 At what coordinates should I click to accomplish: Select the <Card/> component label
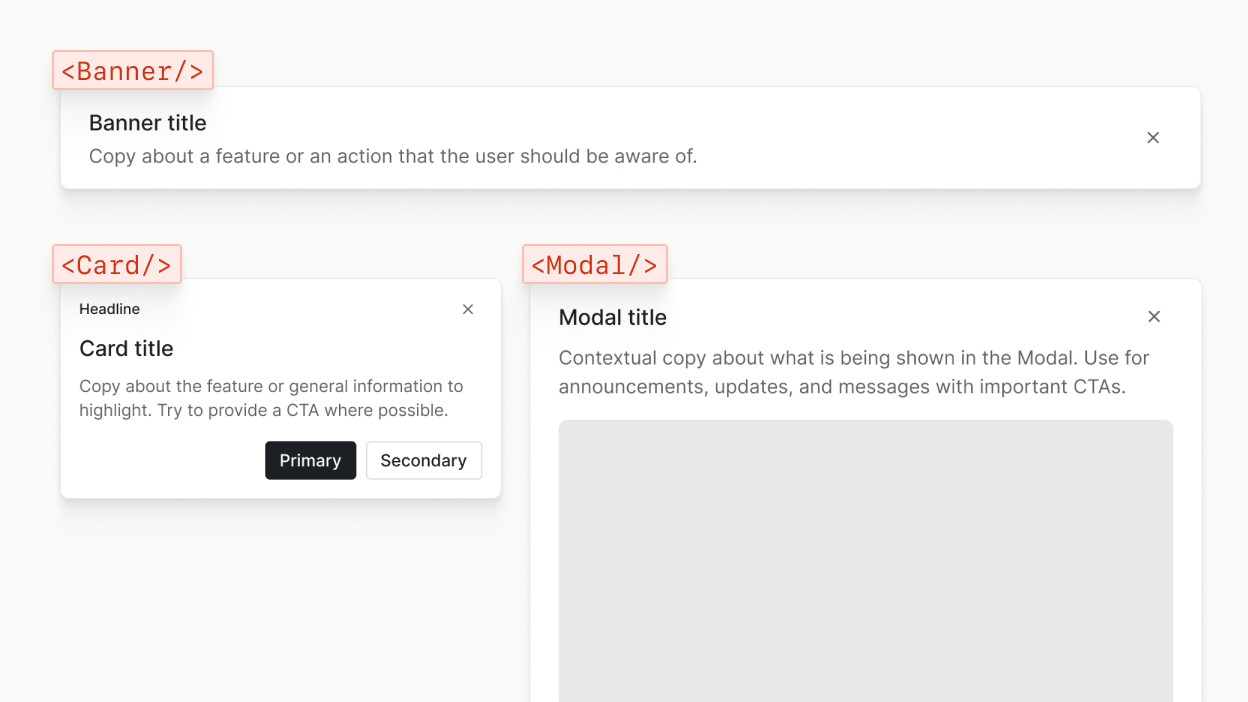tap(116, 264)
